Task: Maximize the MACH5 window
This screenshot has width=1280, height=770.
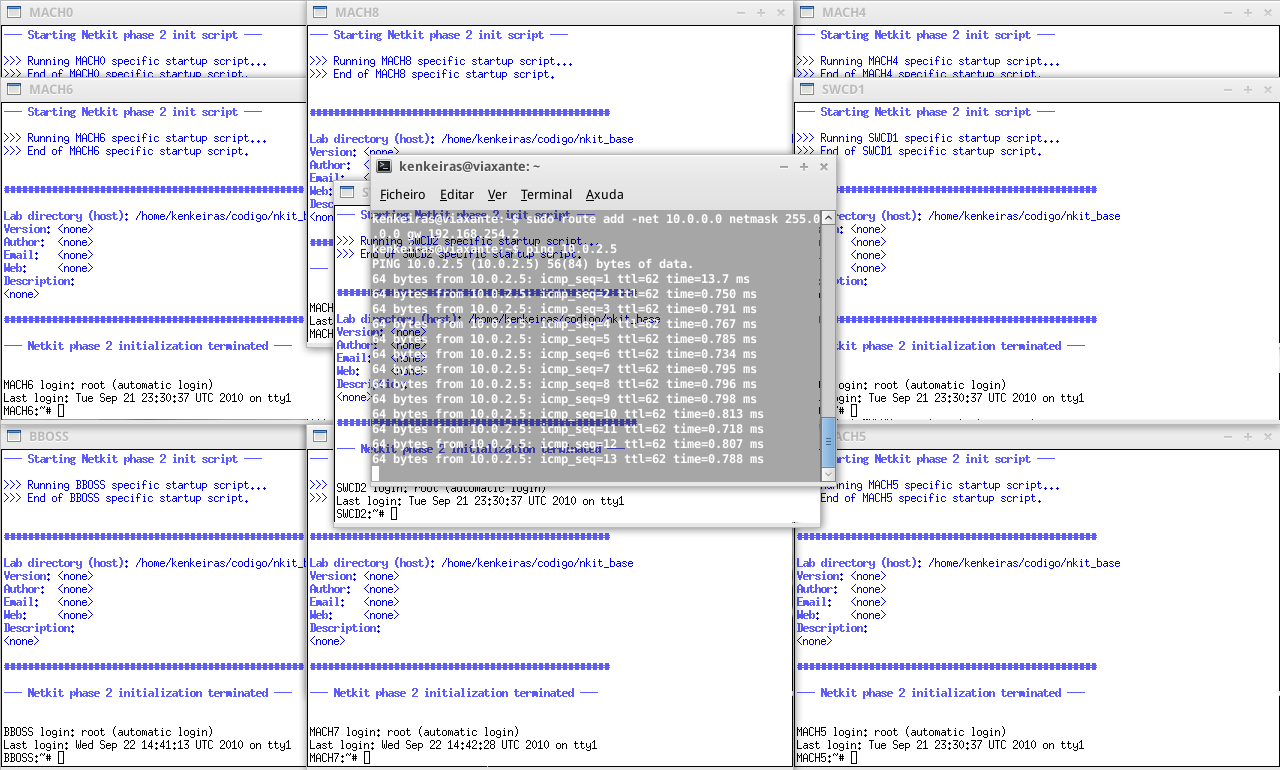Action: tap(1248, 436)
